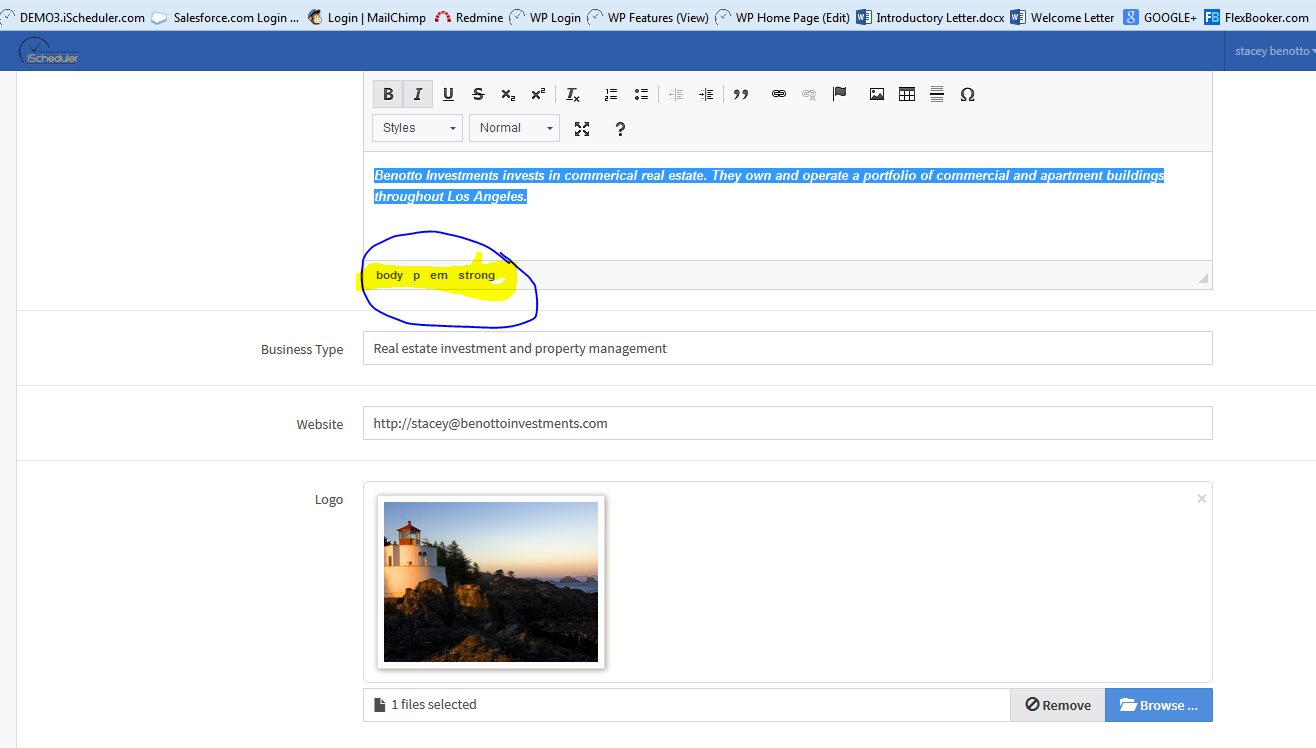Open the Styles dropdown

click(418, 128)
